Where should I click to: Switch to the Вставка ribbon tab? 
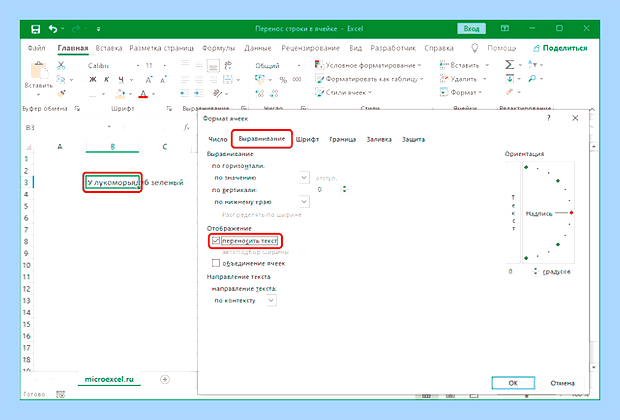(x=109, y=48)
